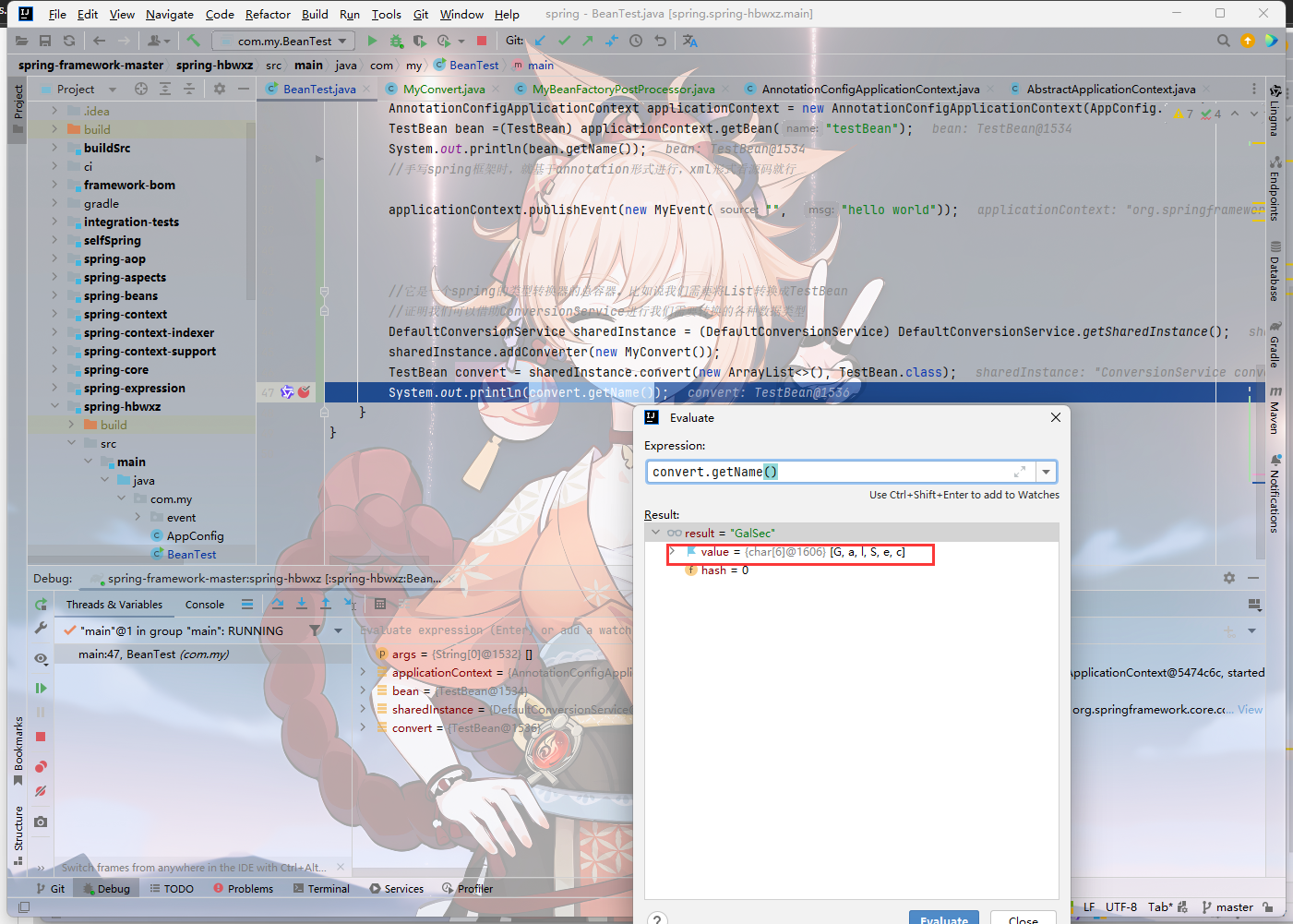Click View Breakpoints double red circle icon
This screenshot has width=1293, height=924.
pos(41,767)
